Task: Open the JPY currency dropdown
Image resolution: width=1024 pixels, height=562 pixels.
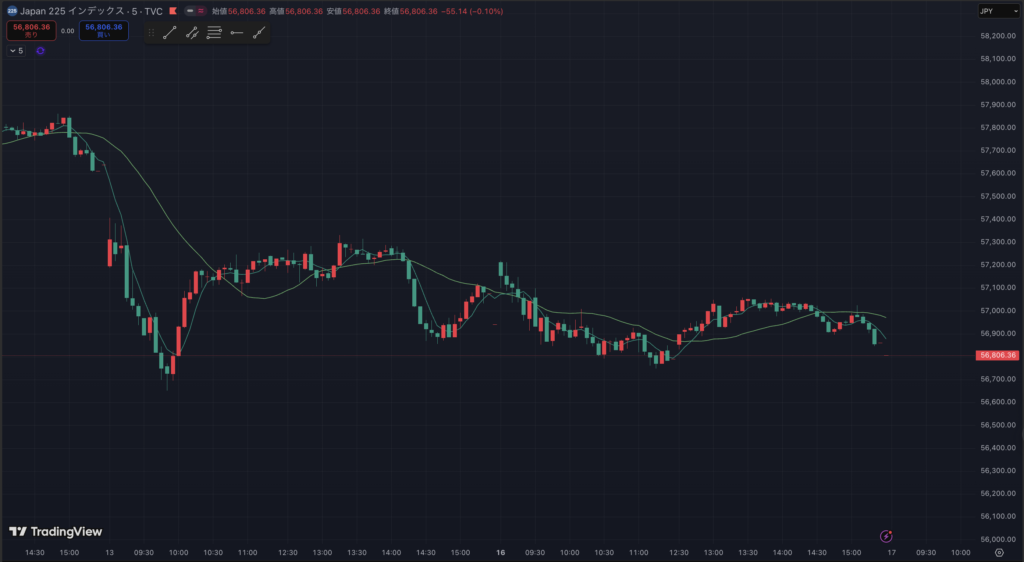Action: [x=992, y=11]
